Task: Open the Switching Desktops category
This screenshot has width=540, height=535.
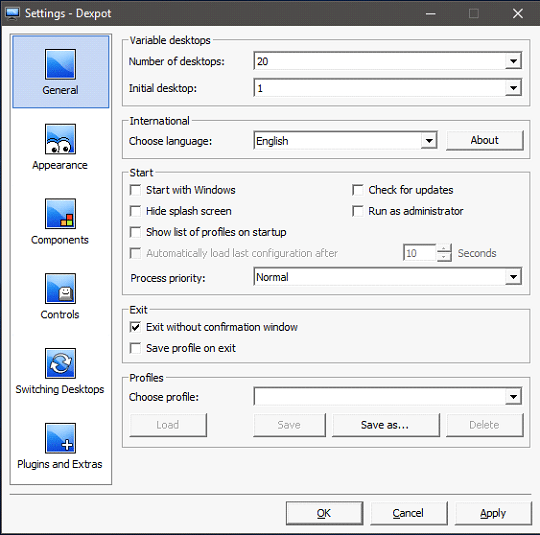Action: (60, 372)
